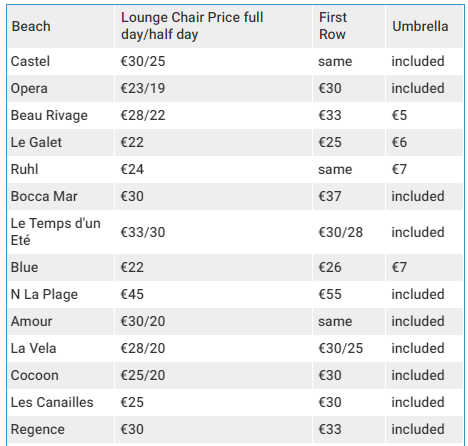Select Bocca Mar €37 first row cell
Screen dimensions: 468x446
pos(349,196)
